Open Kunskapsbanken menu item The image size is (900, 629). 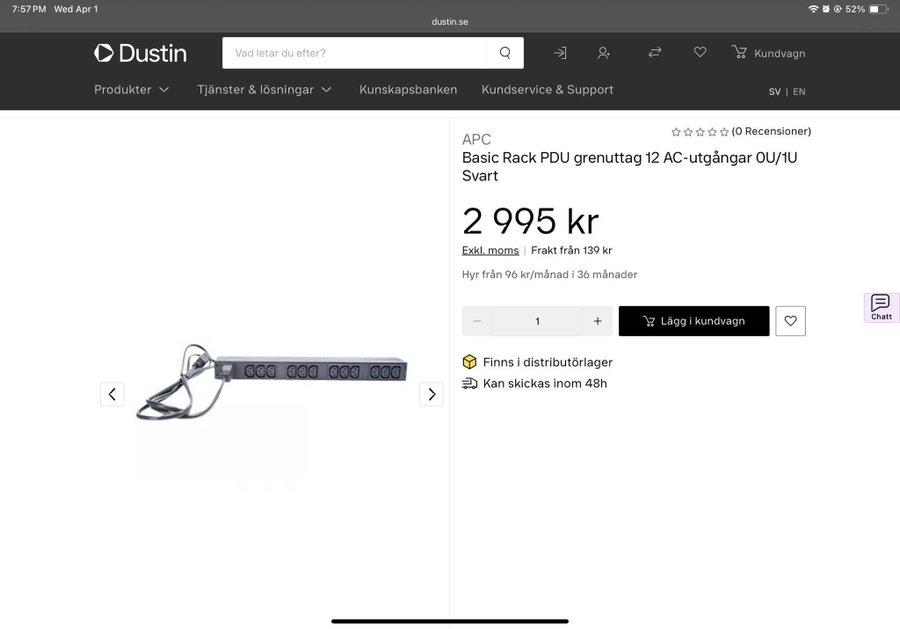point(408,90)
